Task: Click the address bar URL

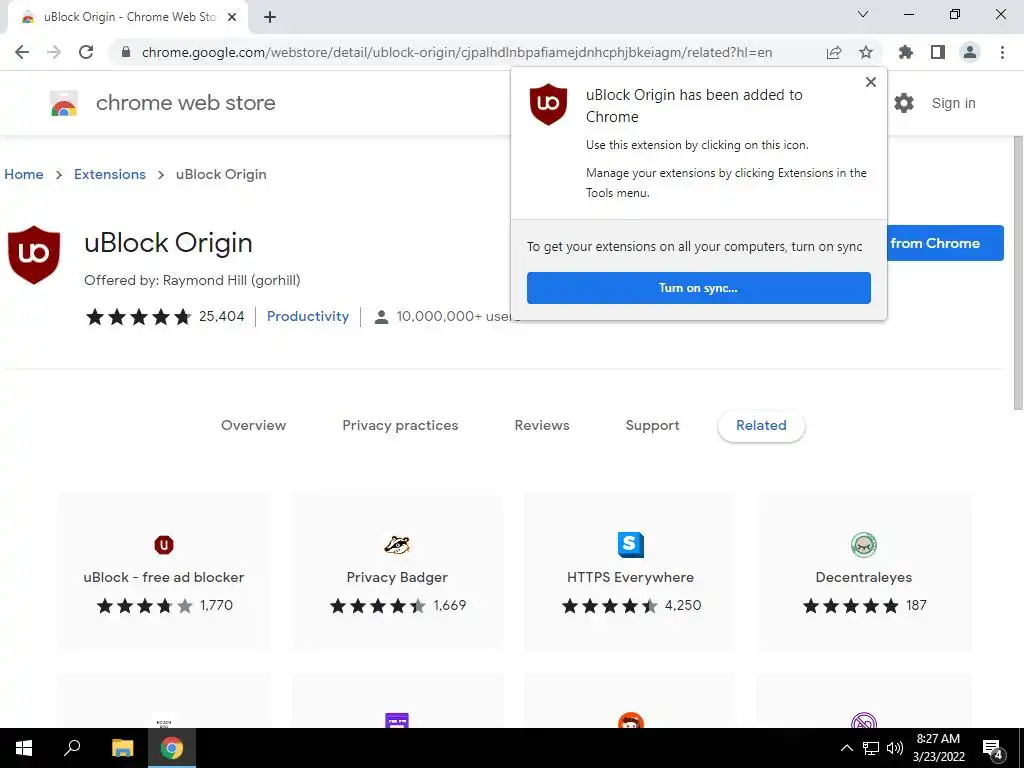Action: coord(457,52)
